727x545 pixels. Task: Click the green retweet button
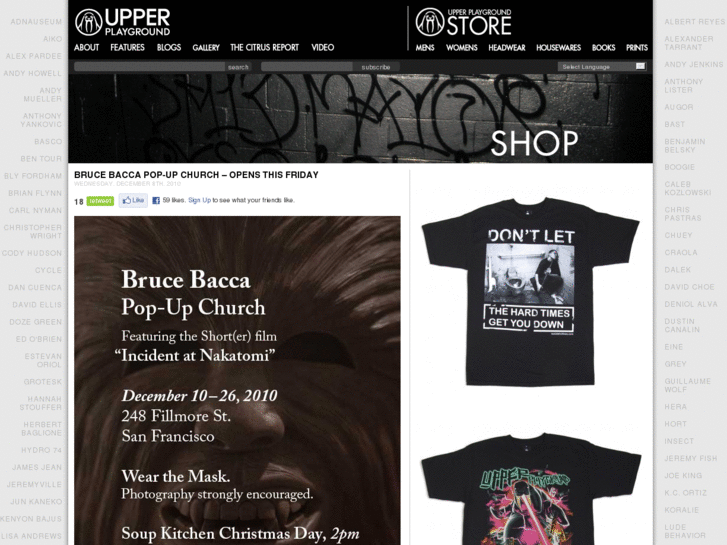pyautogui.click(x=100, y=201)
